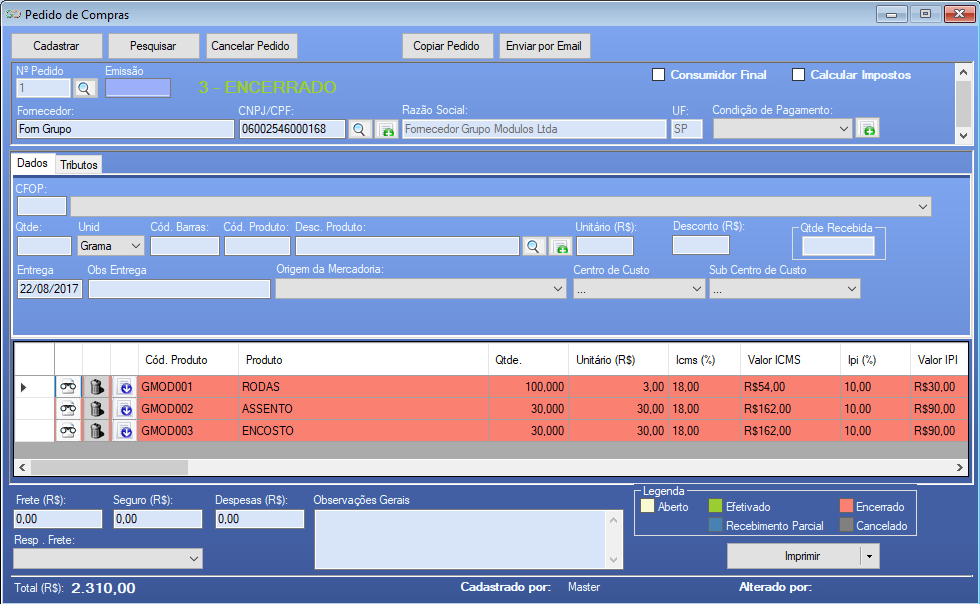Screen dimensions: 980x604
Task: Click the Frete (R$) field
Action: pos(58,519)
